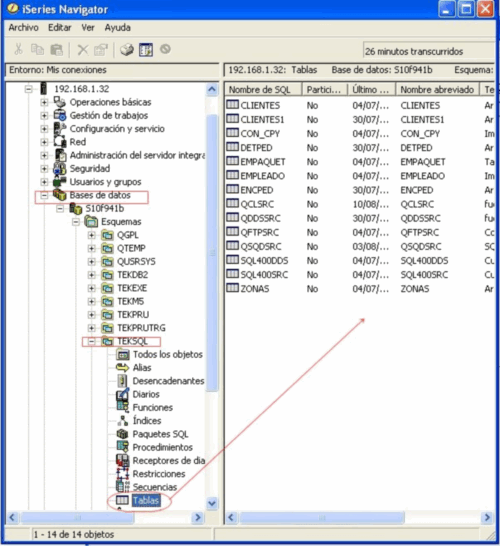Click the Alias arrow icon

tap(123, 368)
